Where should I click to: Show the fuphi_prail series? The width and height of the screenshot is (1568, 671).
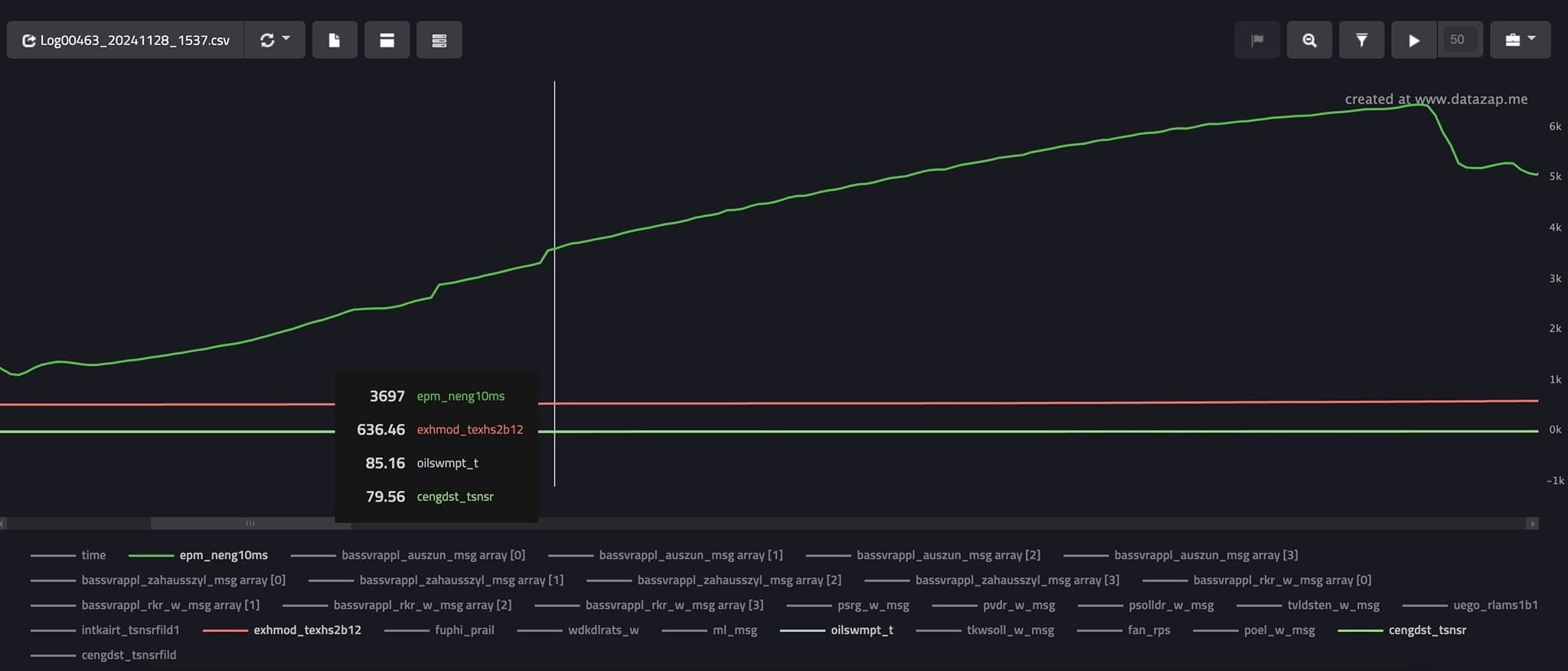tap(439, 630)
